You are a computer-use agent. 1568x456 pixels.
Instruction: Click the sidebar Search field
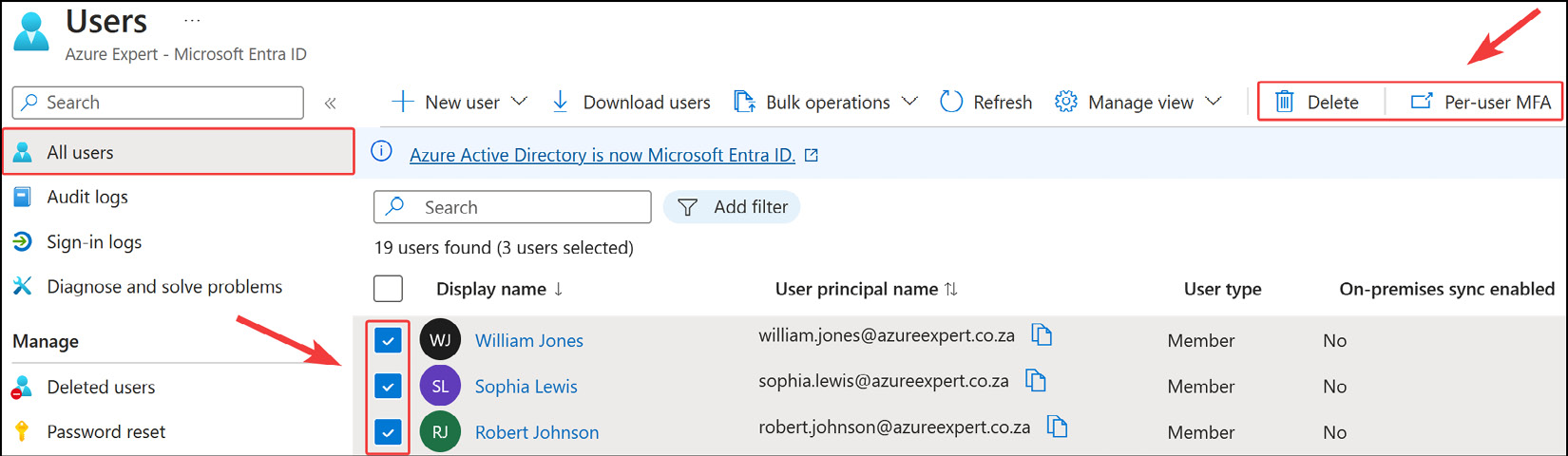[158, 103]
